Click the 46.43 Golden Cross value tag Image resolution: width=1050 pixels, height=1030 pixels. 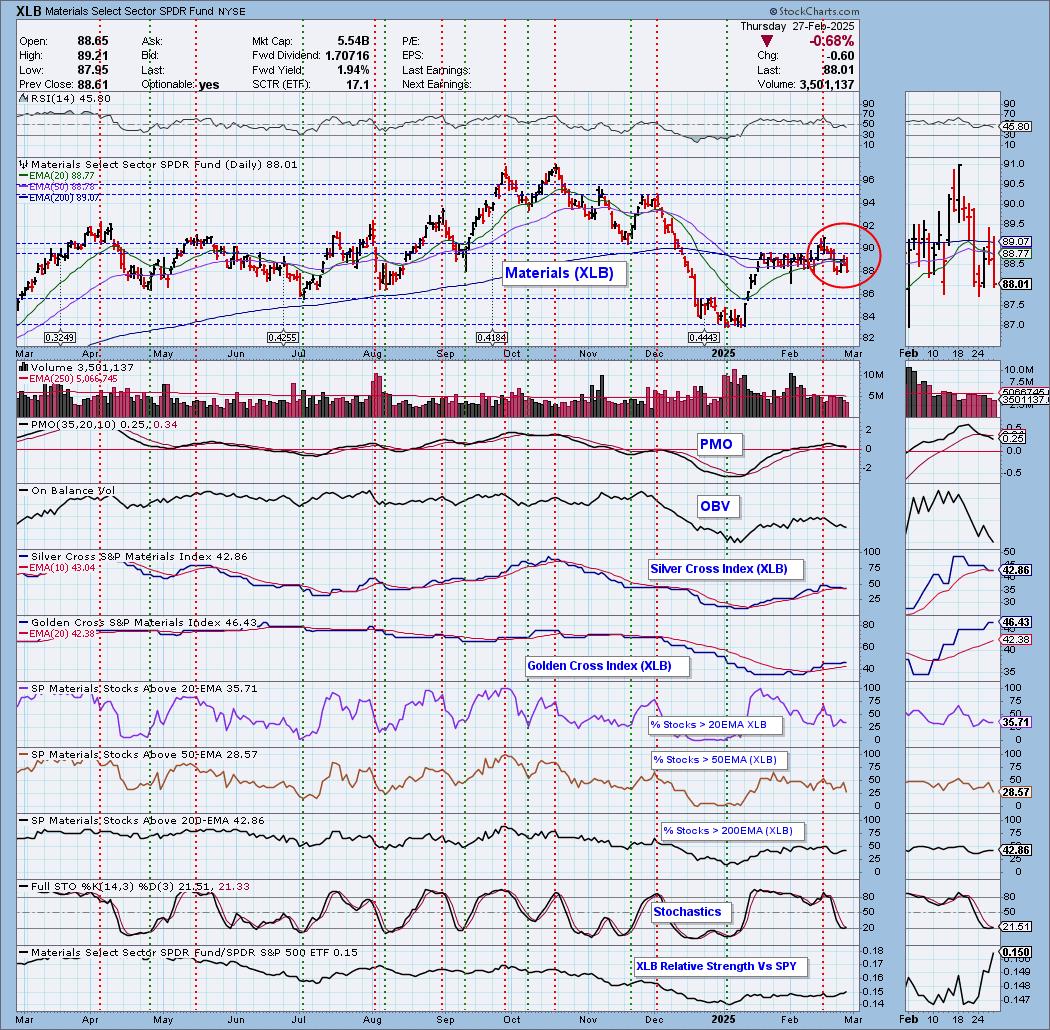click(x=1017, y=622)
